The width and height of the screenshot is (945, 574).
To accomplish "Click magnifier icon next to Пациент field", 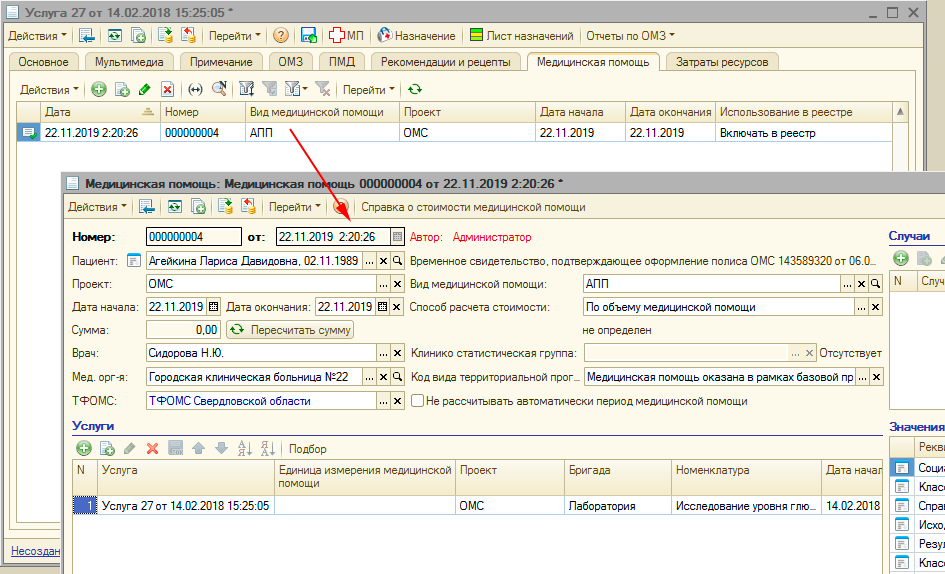I will click(398, 261).
